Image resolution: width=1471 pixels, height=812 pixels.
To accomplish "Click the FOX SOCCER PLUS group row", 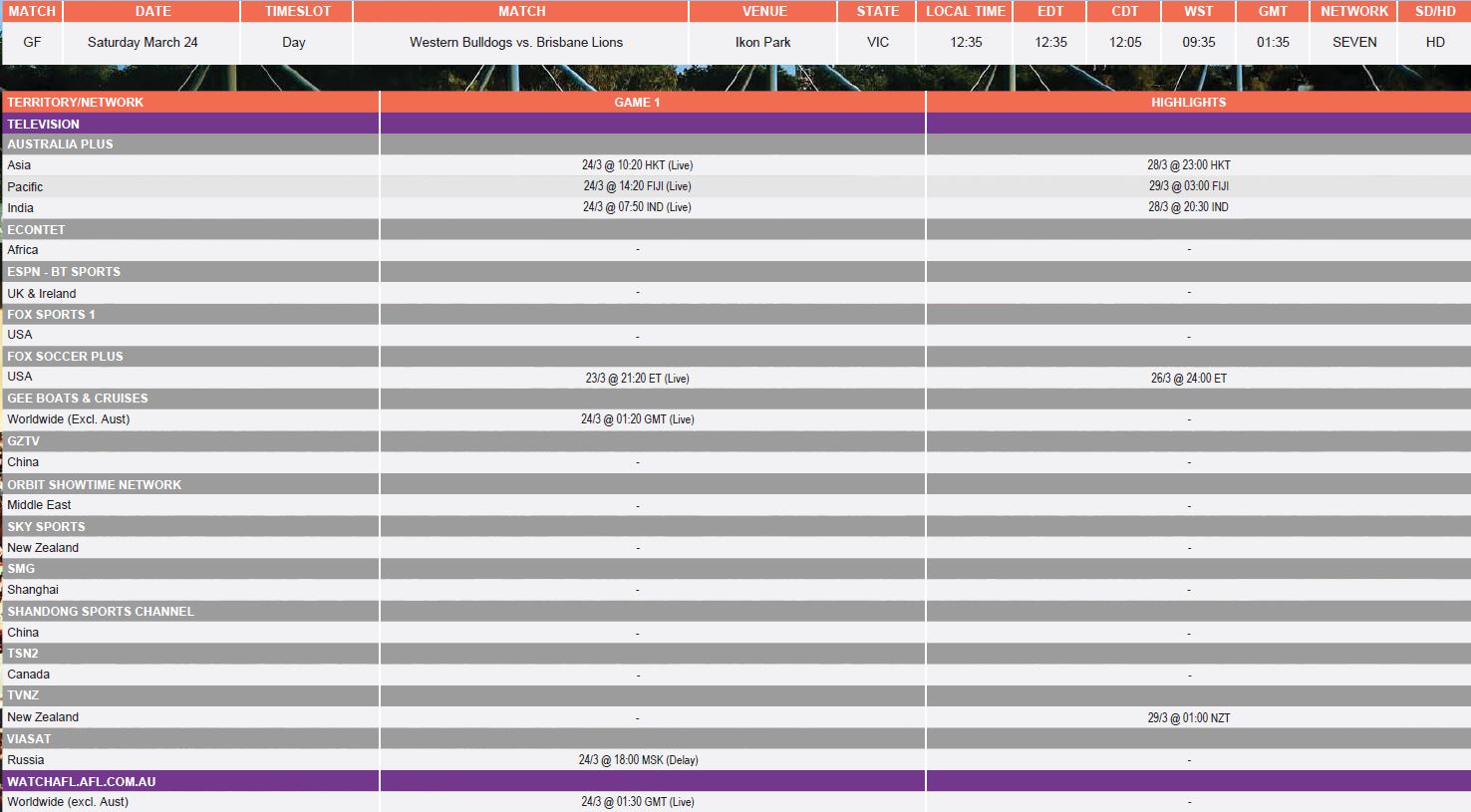I will pos(735,356).
